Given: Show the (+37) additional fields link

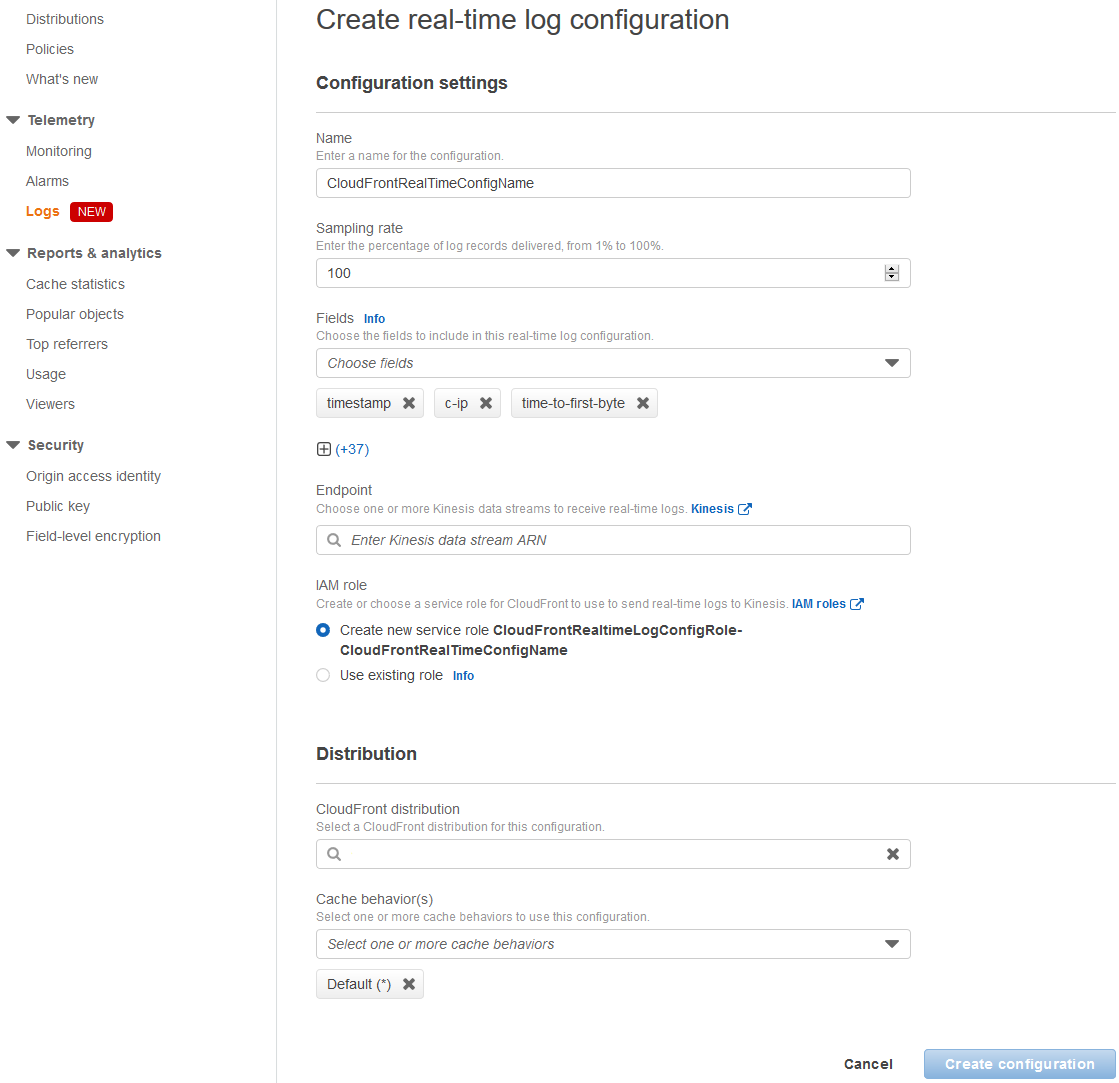Looking at the screenshot, I should pyautogui.click(x=352, y=449).
